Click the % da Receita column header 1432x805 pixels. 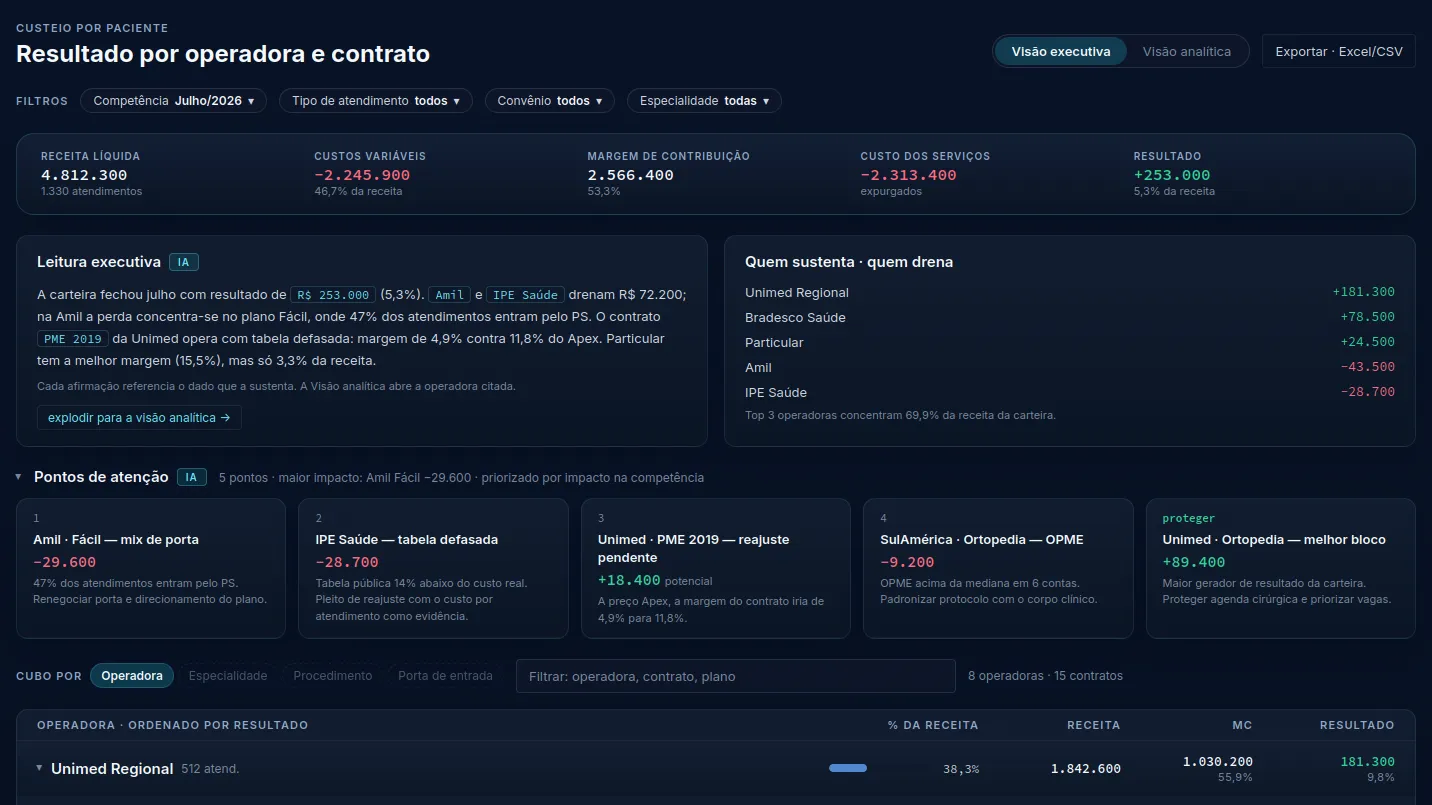933,725
